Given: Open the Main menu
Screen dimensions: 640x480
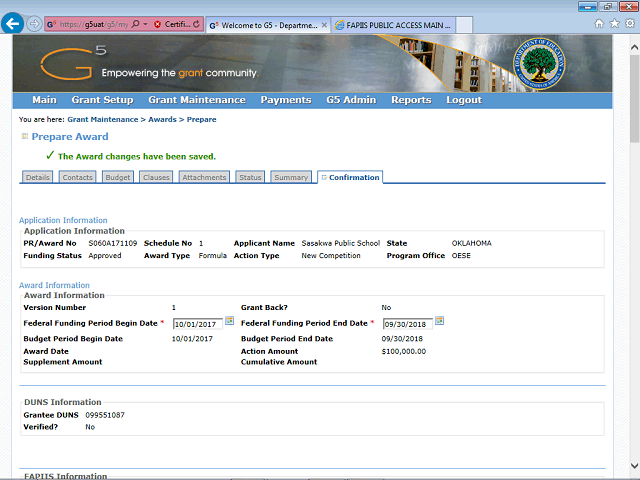Looking at the screenshot, I should coord(44,100).
